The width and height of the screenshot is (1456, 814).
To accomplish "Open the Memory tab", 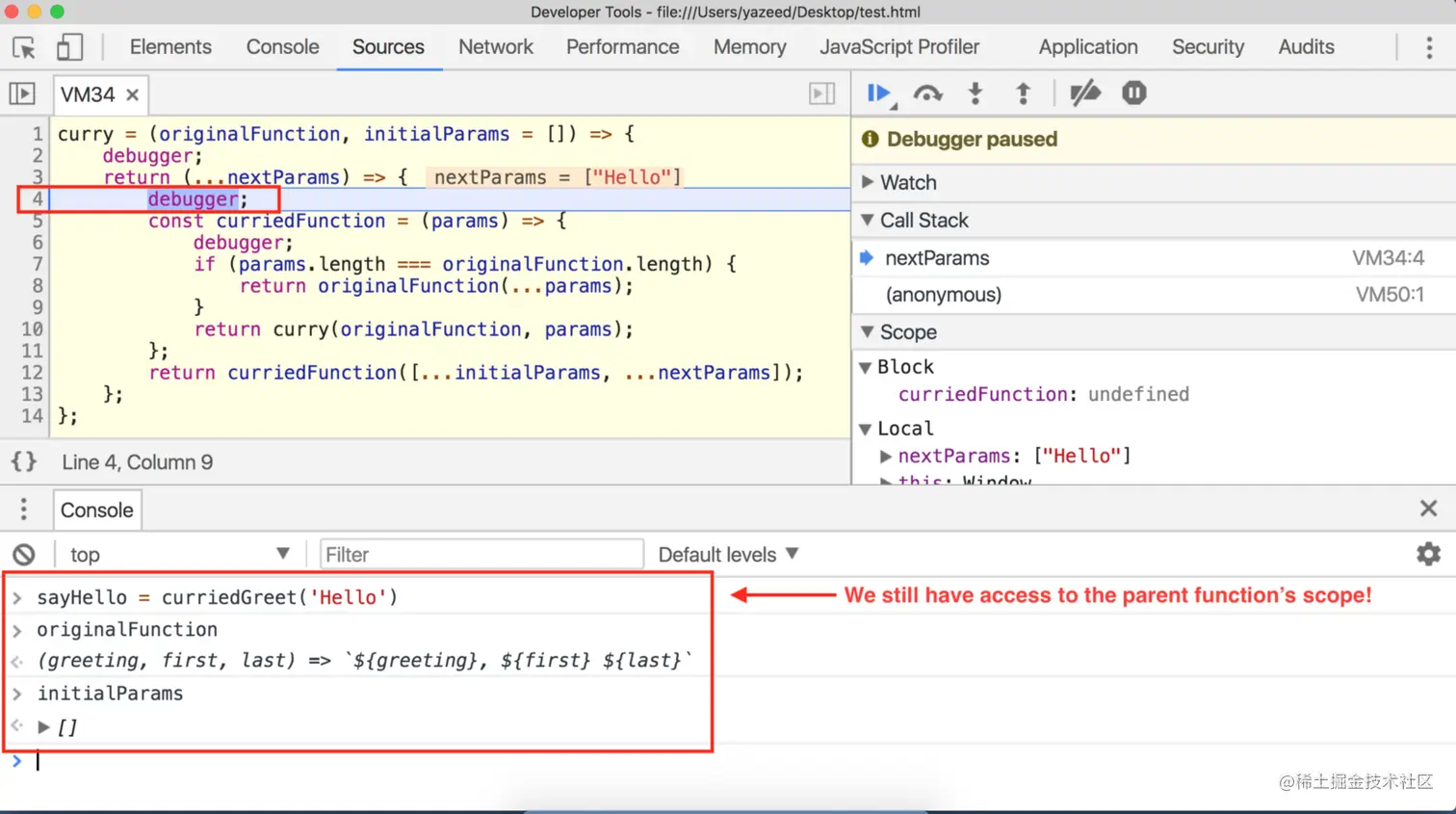I will (x=749, y=47).
